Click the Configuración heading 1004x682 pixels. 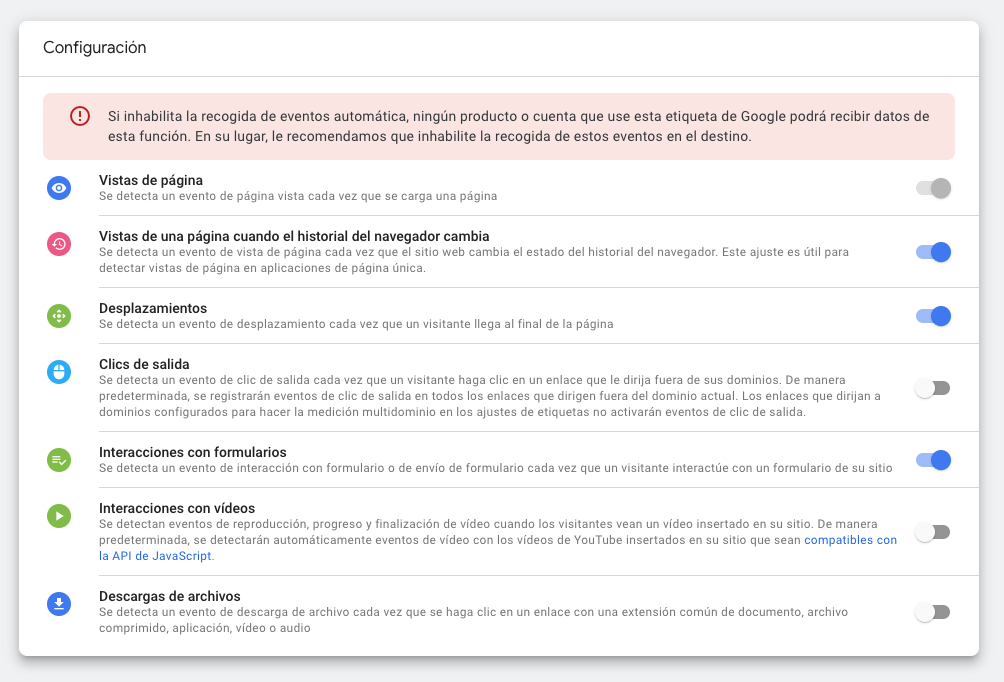coord(95,47)
